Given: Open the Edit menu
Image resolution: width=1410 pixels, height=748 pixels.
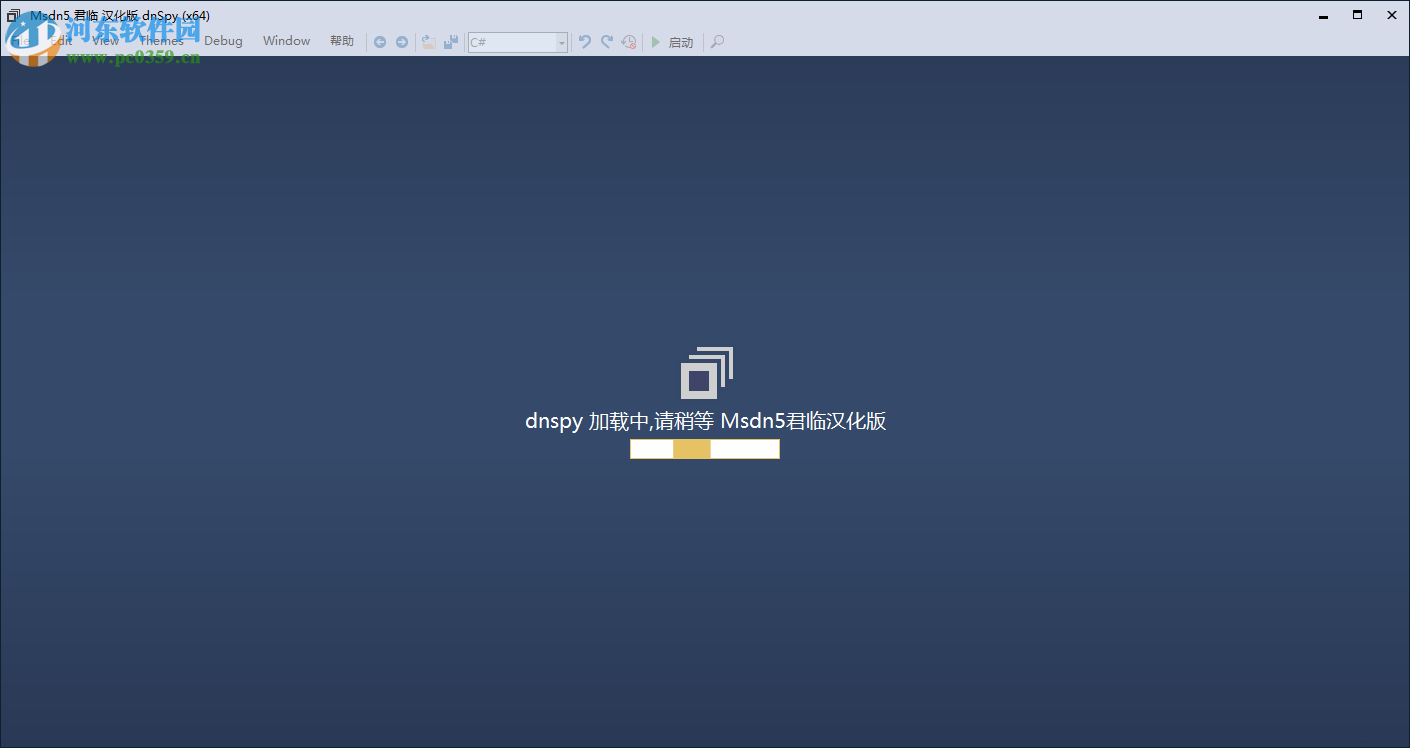Looking at the screenshot, I should point(60,41).
